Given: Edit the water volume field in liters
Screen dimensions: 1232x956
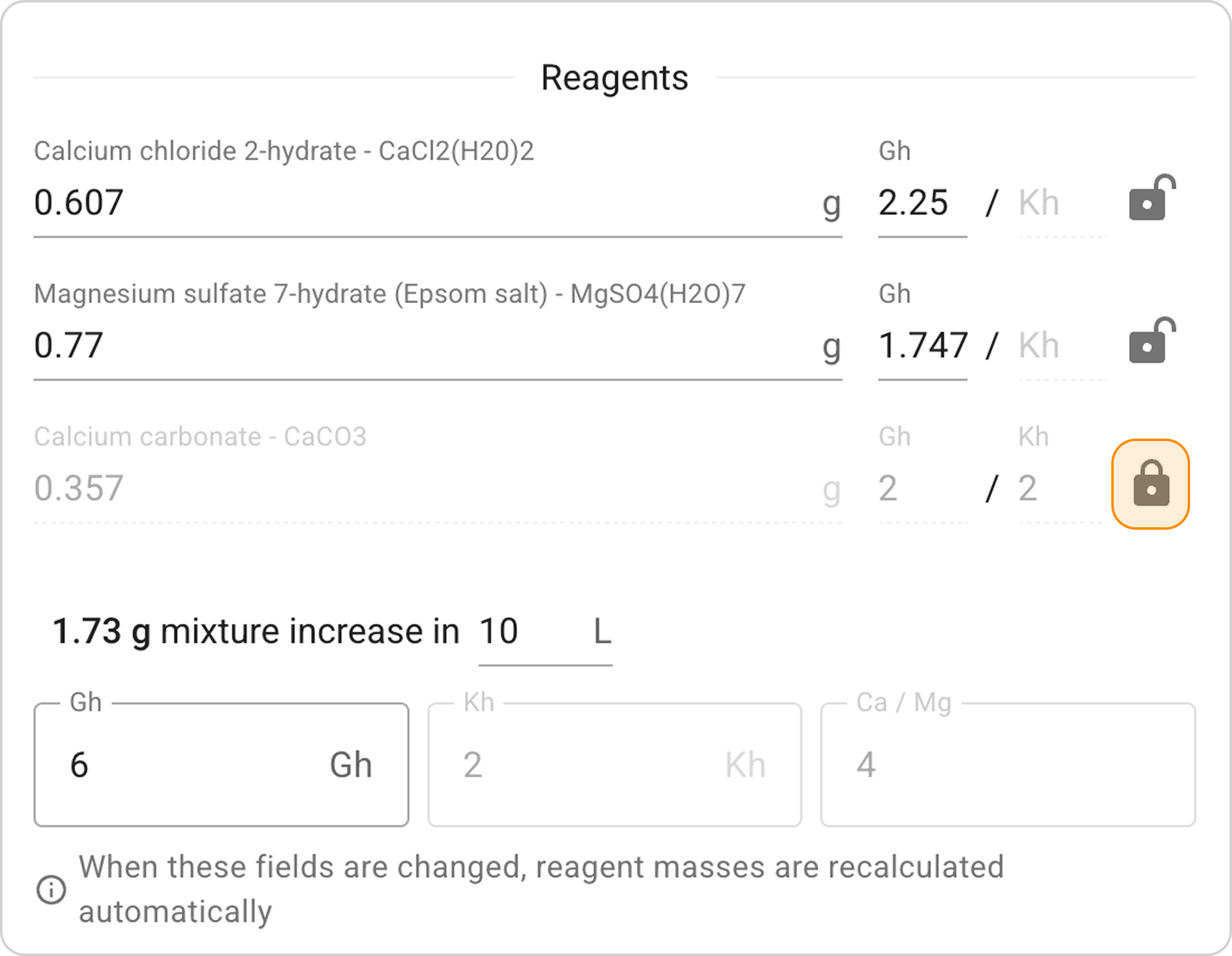Looking at the screenshot, I should pyautogui.click(x=531, y=632).
